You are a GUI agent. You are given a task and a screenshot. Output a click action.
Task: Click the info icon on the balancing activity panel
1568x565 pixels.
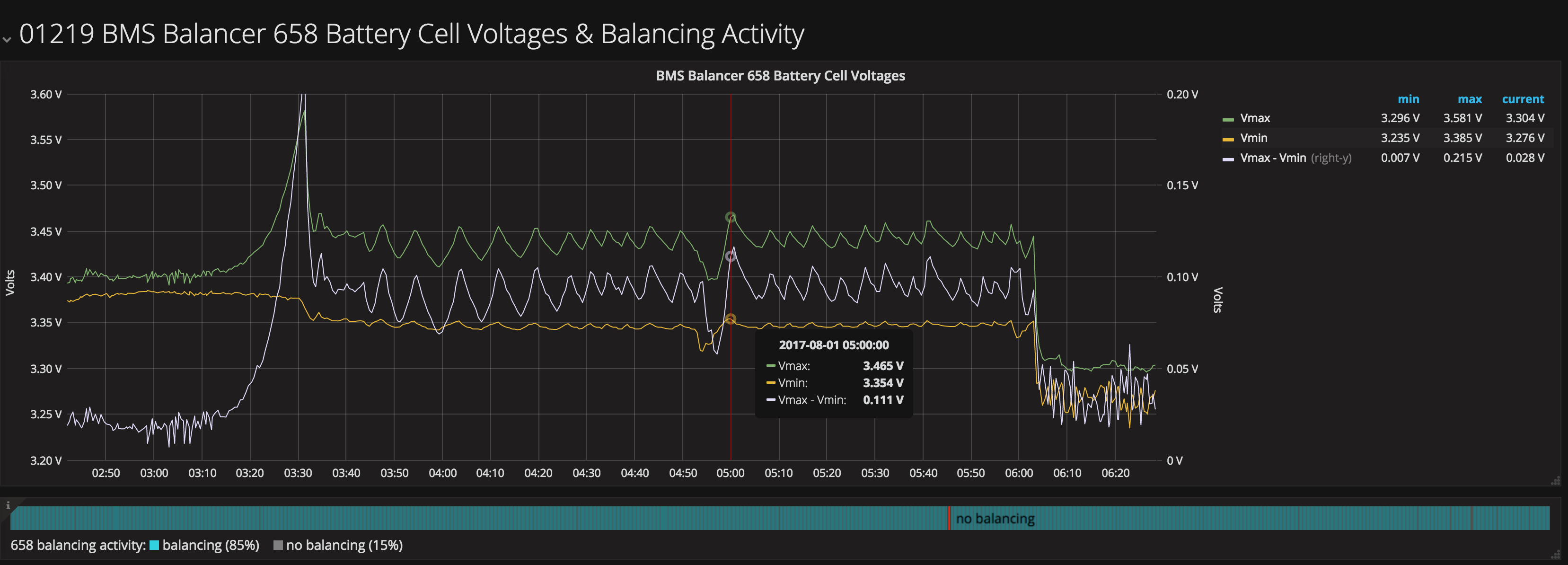(8, 505)
